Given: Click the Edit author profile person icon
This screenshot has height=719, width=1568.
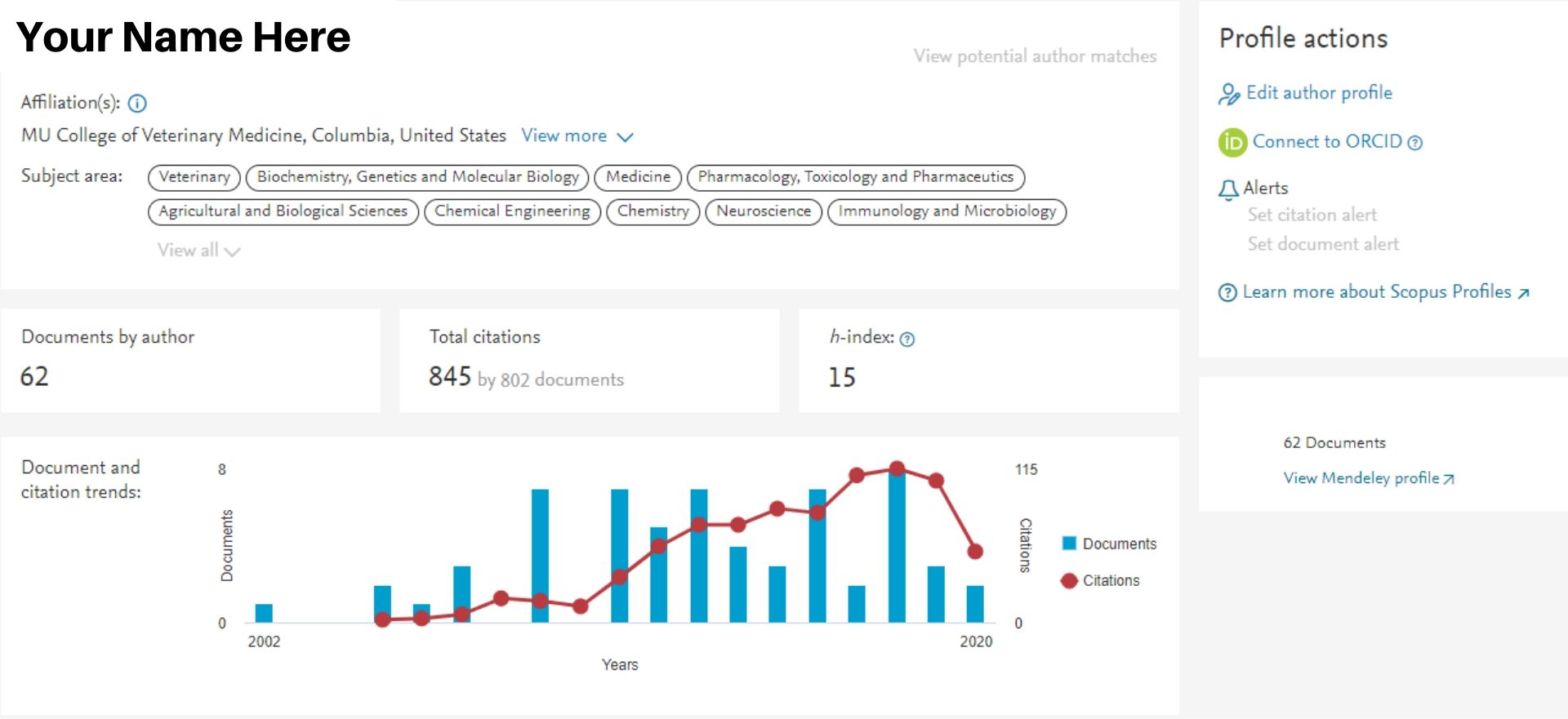Looking at the screenshot, I should click(x=1228, y=94).
